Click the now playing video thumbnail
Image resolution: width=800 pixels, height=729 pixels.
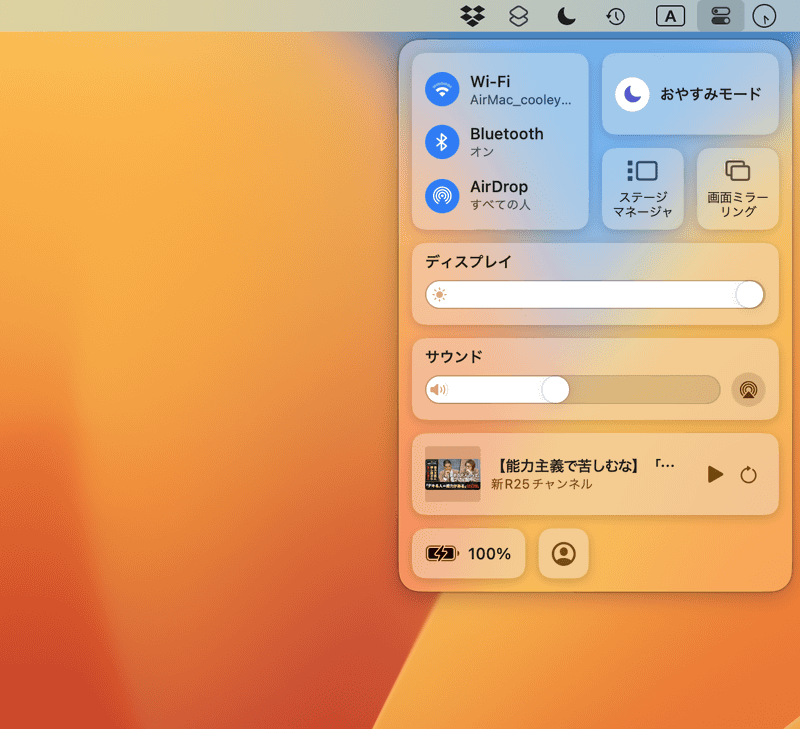452,475
